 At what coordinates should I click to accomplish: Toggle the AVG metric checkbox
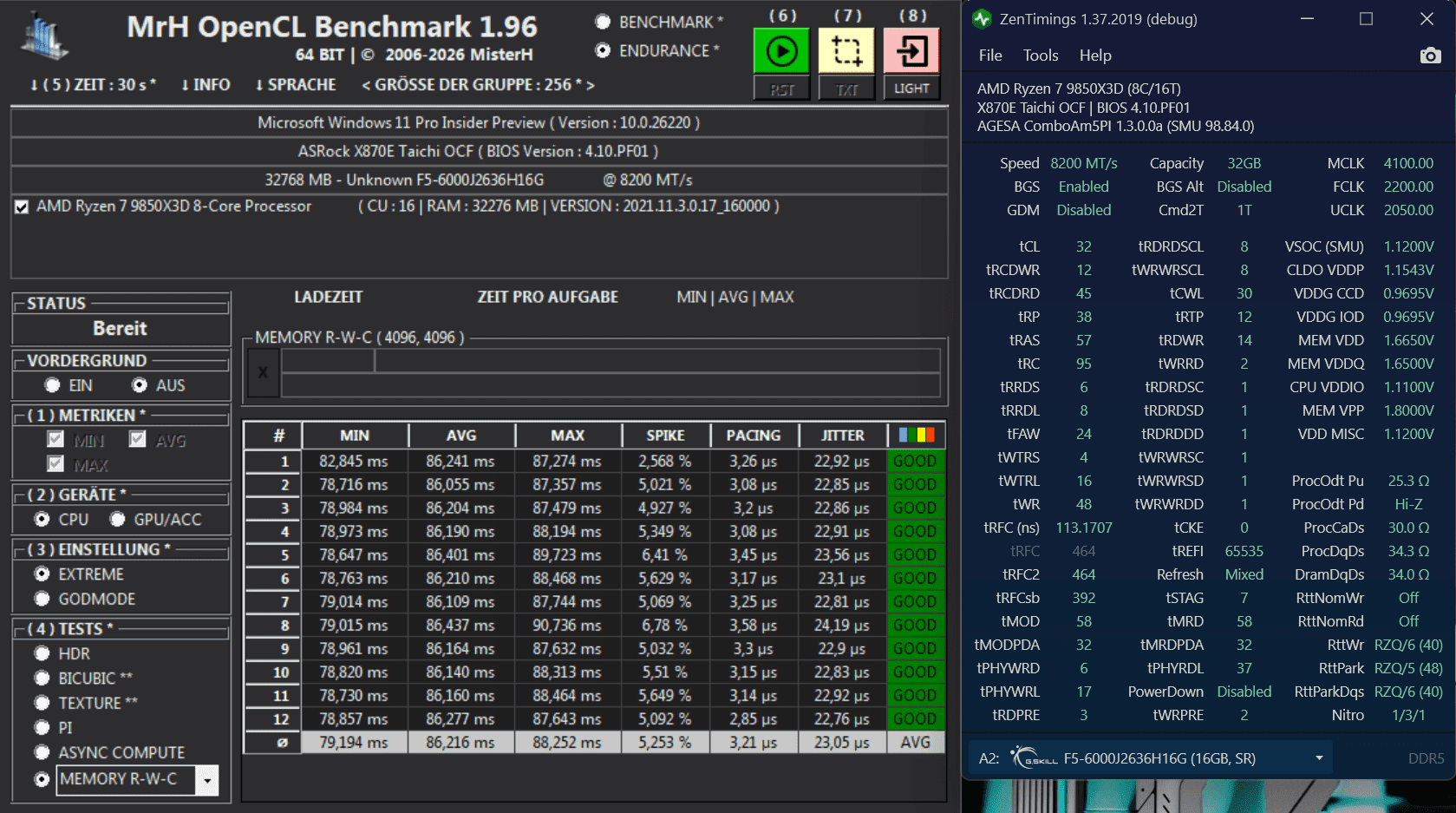coord(137,440)
